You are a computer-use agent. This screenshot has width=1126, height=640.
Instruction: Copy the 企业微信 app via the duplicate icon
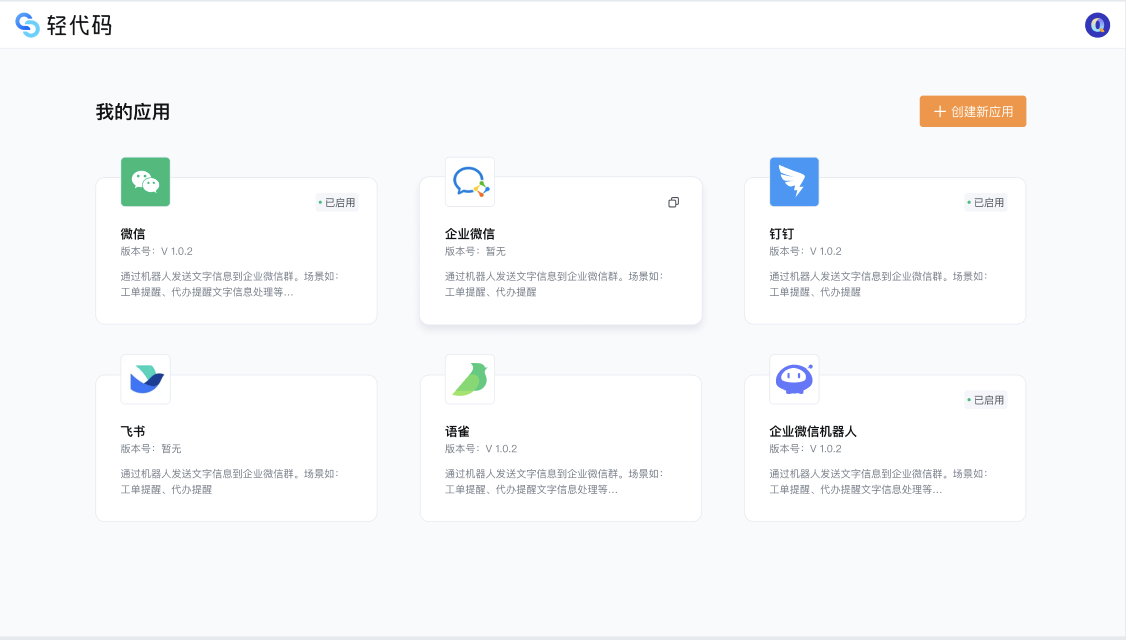[673, 203]
